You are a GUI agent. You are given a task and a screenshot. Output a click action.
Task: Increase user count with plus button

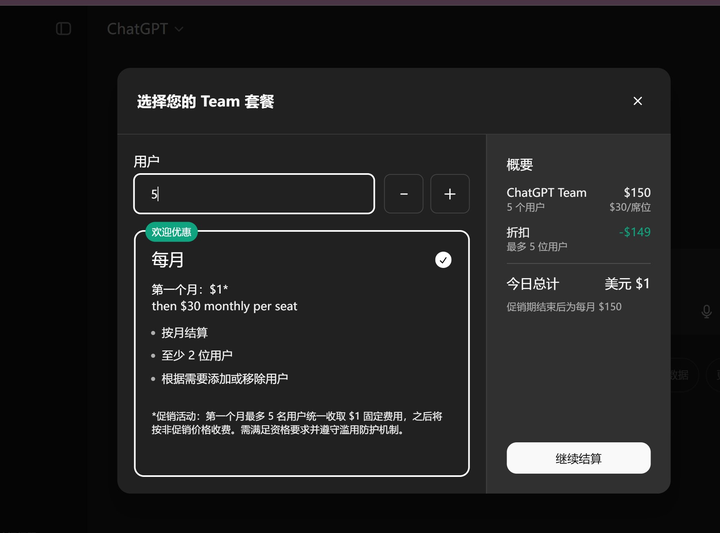coord(450,194)
